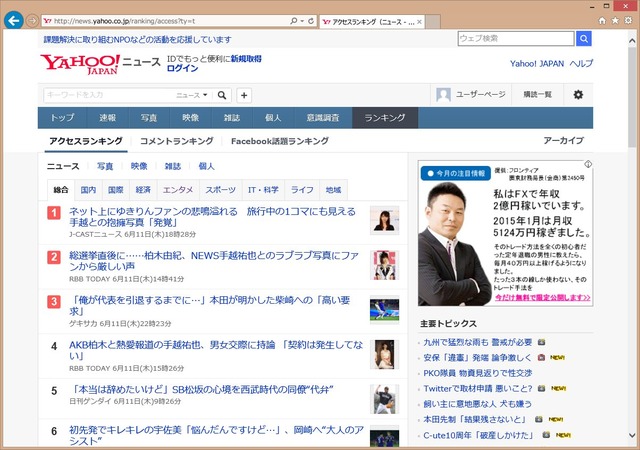Click the Yahoo! JAPAN logo
Screen dimensions: 640x450
(x=80, y=64)
